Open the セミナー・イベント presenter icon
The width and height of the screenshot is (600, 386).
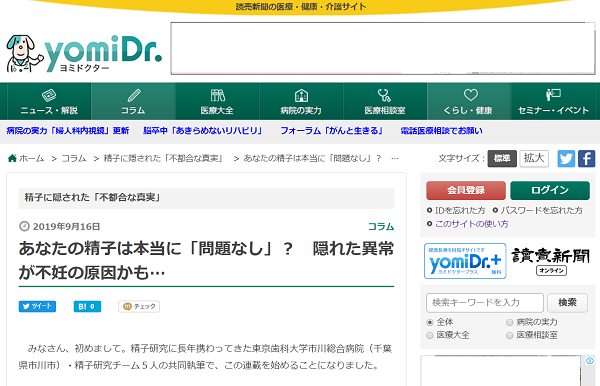pyautogui.click(x=553, y=94)
